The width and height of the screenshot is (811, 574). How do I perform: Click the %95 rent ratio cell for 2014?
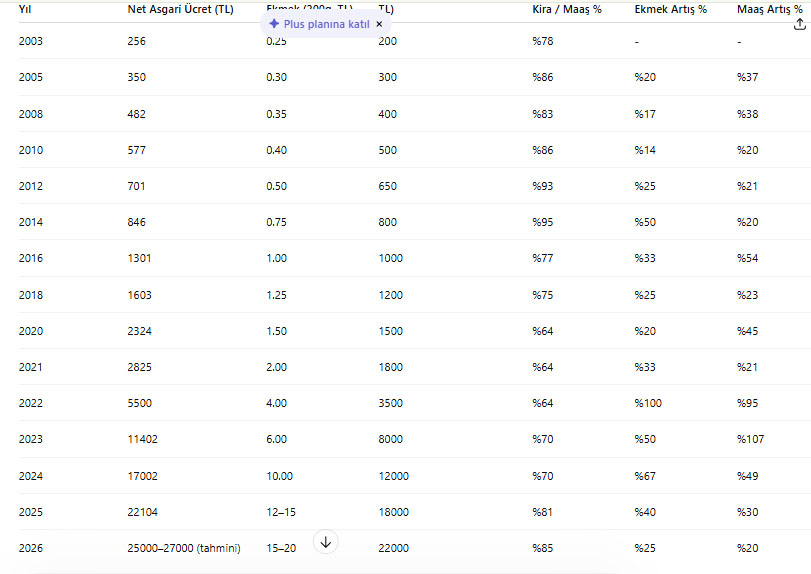click(544, 222)
